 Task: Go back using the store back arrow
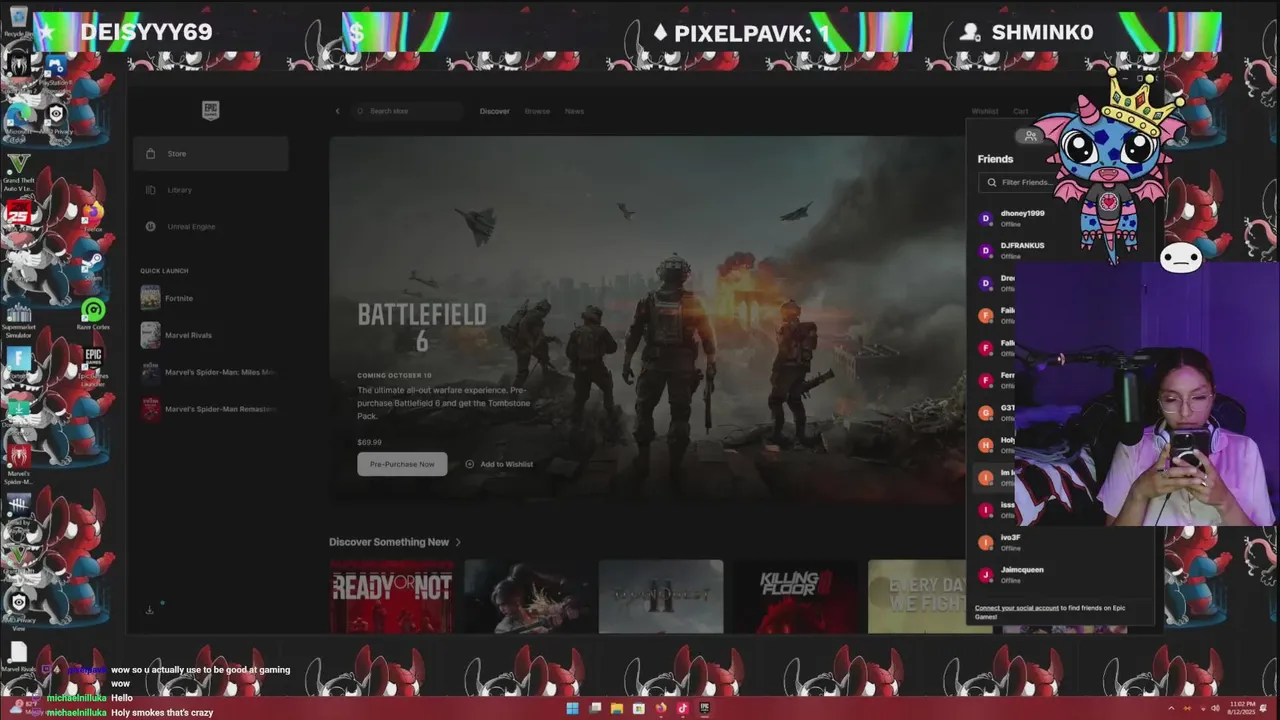point(338,111)
